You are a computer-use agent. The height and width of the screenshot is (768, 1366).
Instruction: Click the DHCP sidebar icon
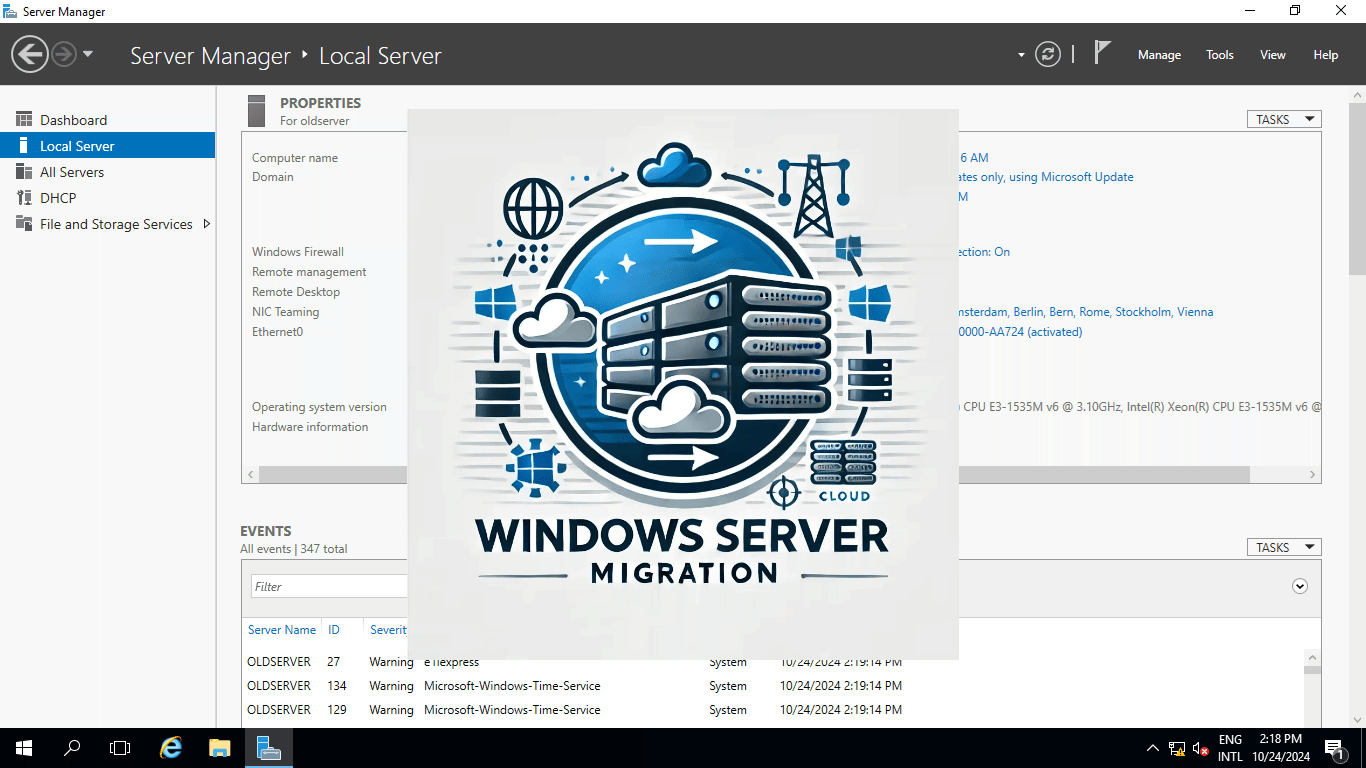(x=24, y=198)
